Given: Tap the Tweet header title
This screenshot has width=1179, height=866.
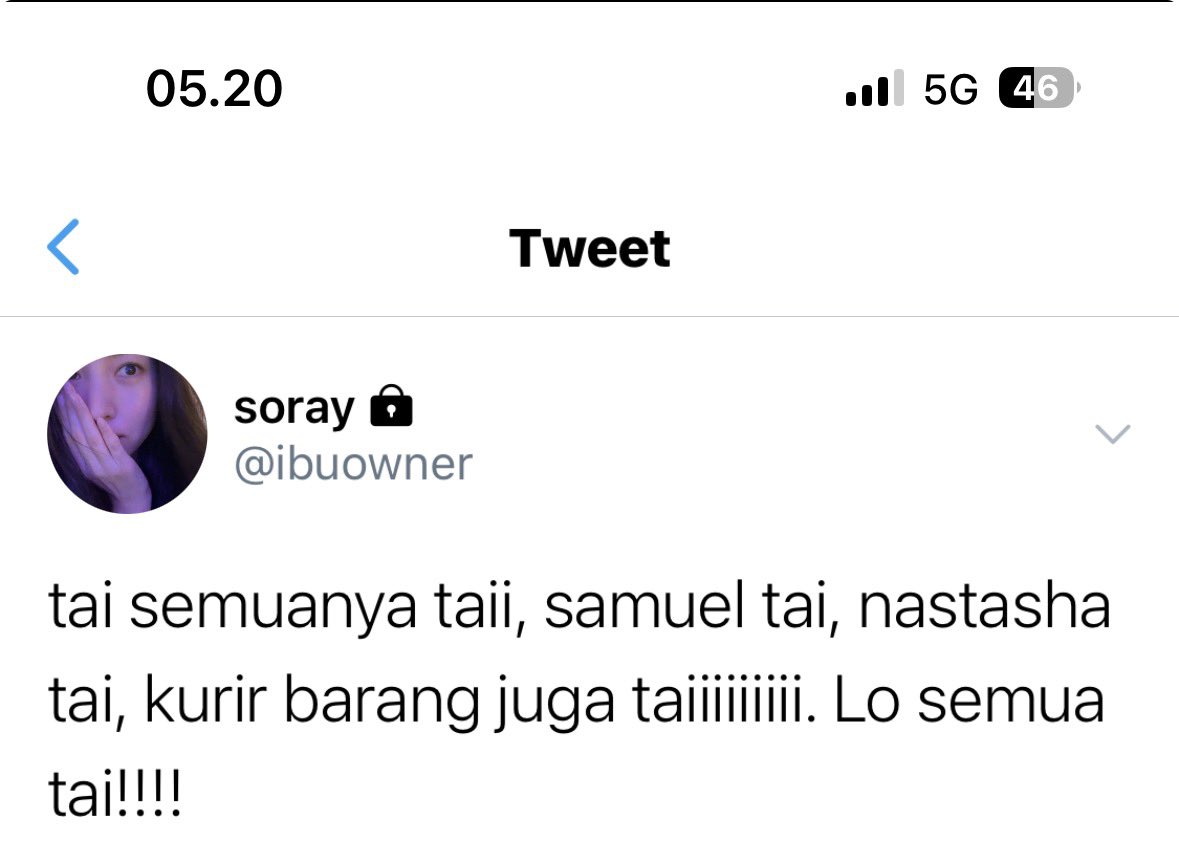Looking at the screenshot, I should tap(590, 248).
